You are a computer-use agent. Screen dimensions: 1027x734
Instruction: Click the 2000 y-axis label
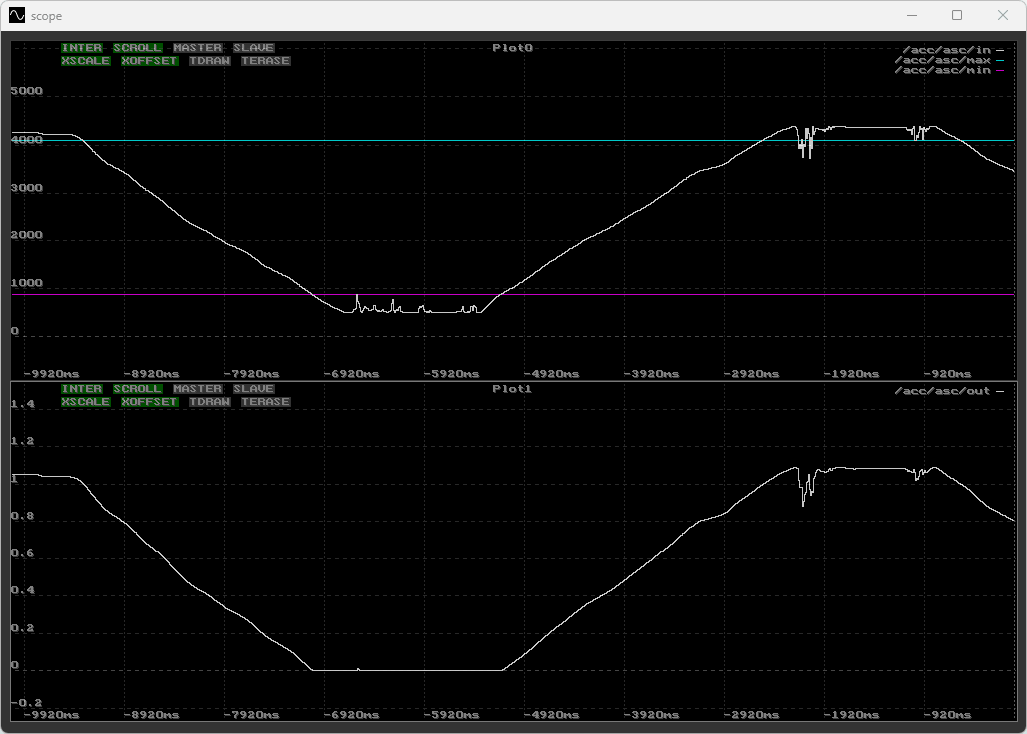coord(27,235)
